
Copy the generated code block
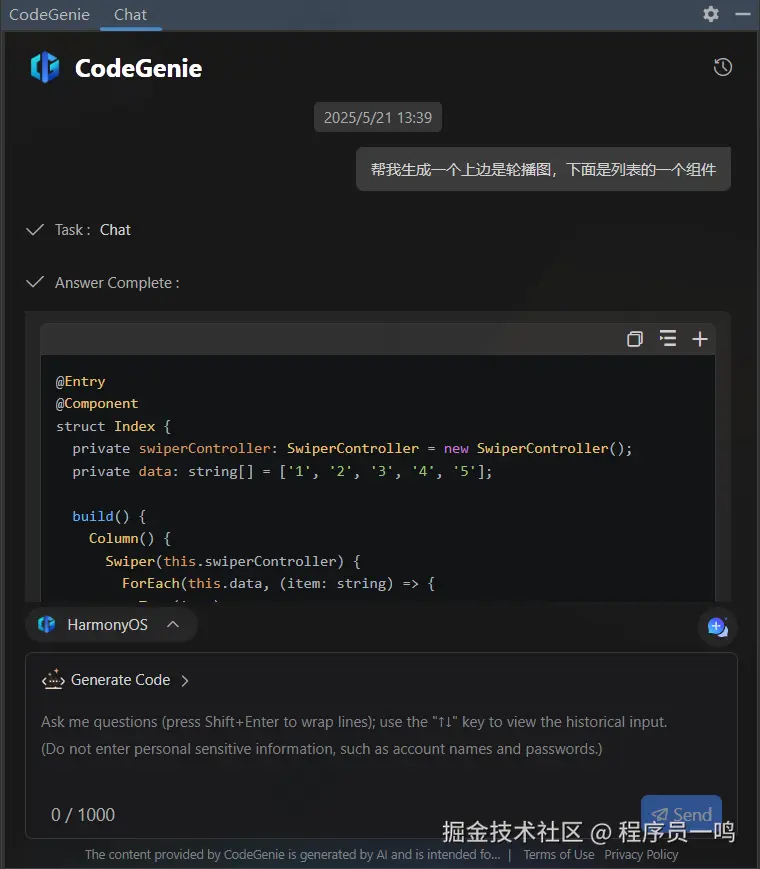[635, 339]
